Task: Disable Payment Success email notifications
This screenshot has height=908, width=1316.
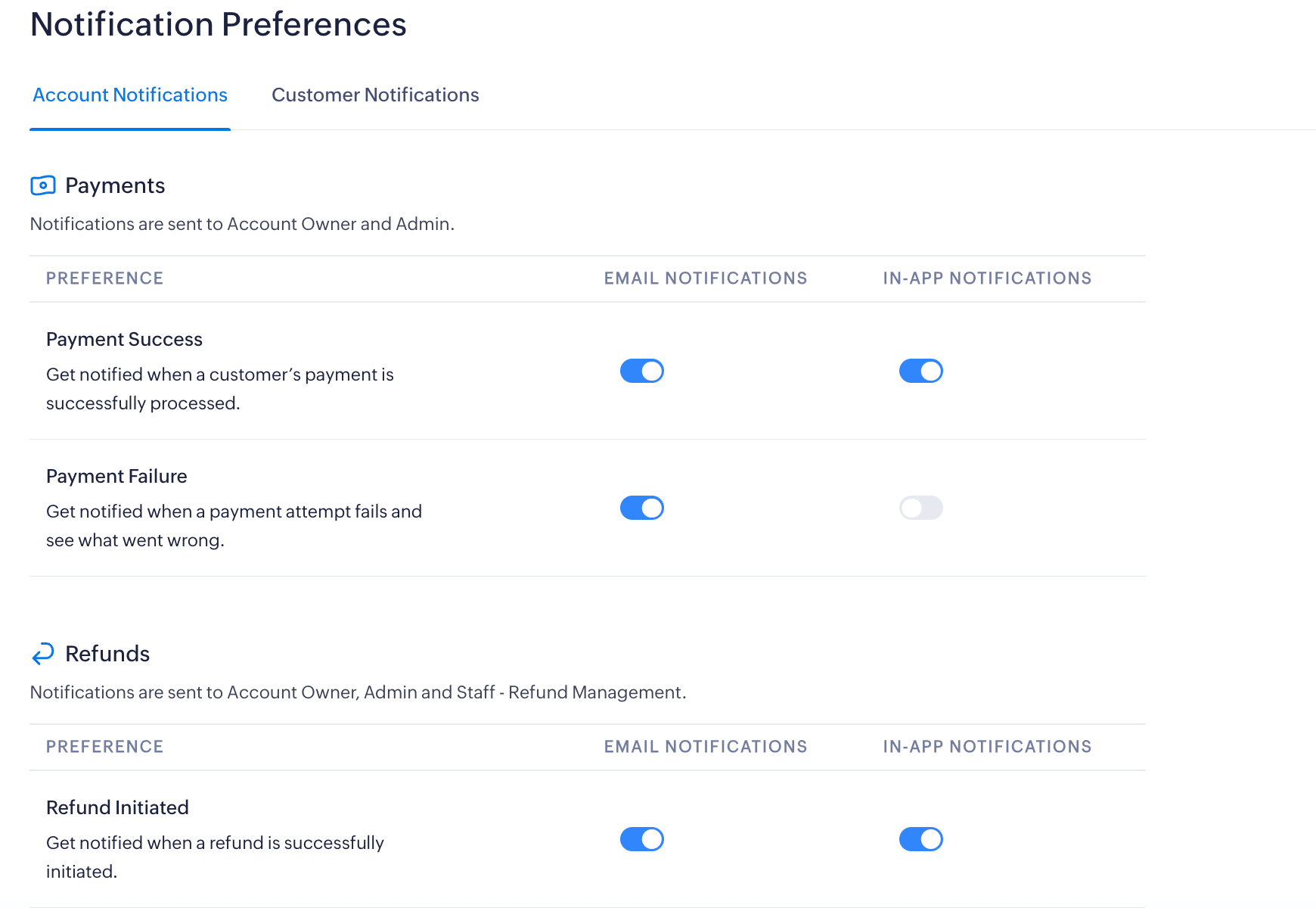Action: [642, 371]
